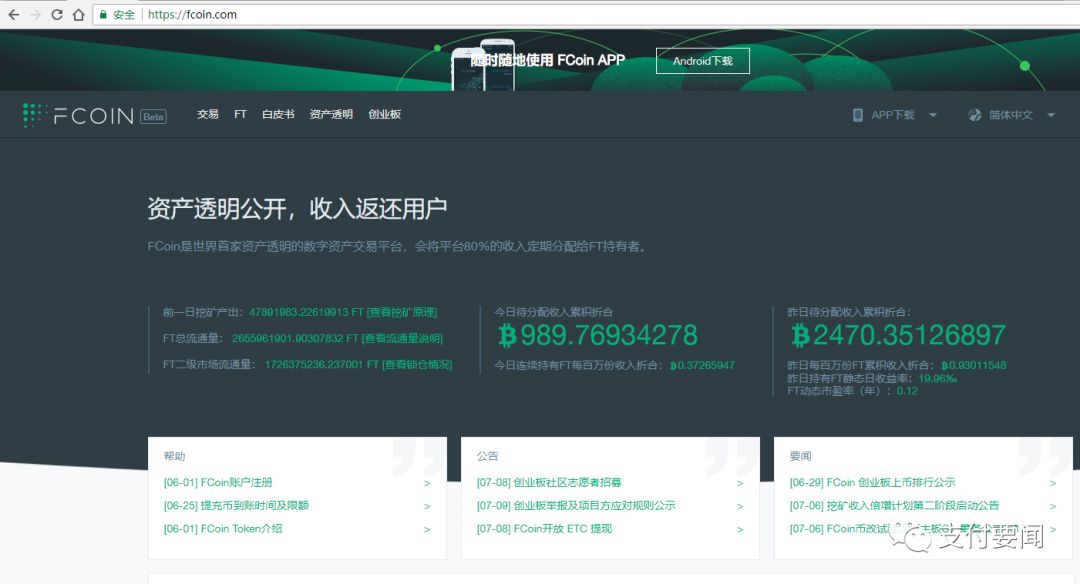The image size is (1080, 584).
Task: Select the FT动态市盈率 value 0.12
Action: tap(907, 390)
